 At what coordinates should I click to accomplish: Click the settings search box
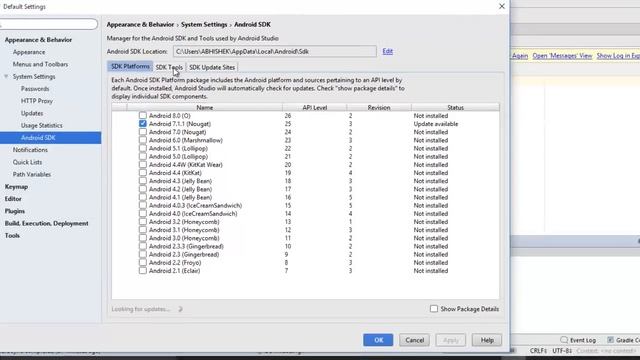coord(49,24)
